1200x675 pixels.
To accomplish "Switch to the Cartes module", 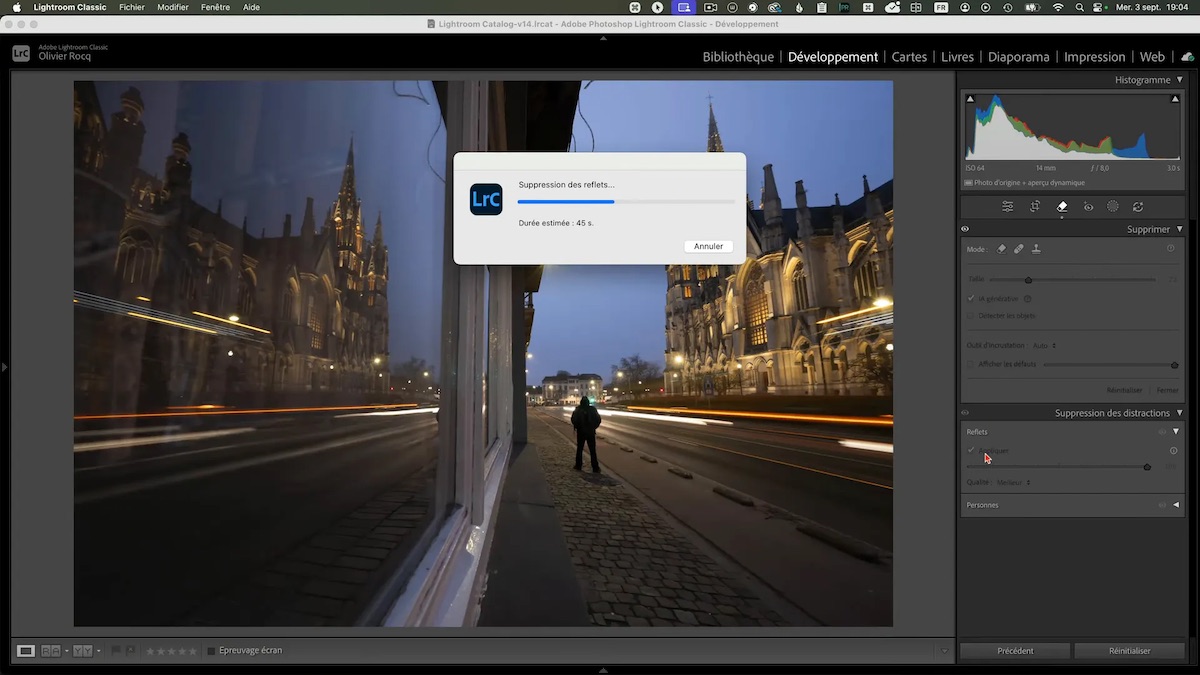I will pyautogui.click(x=909, y=57).
